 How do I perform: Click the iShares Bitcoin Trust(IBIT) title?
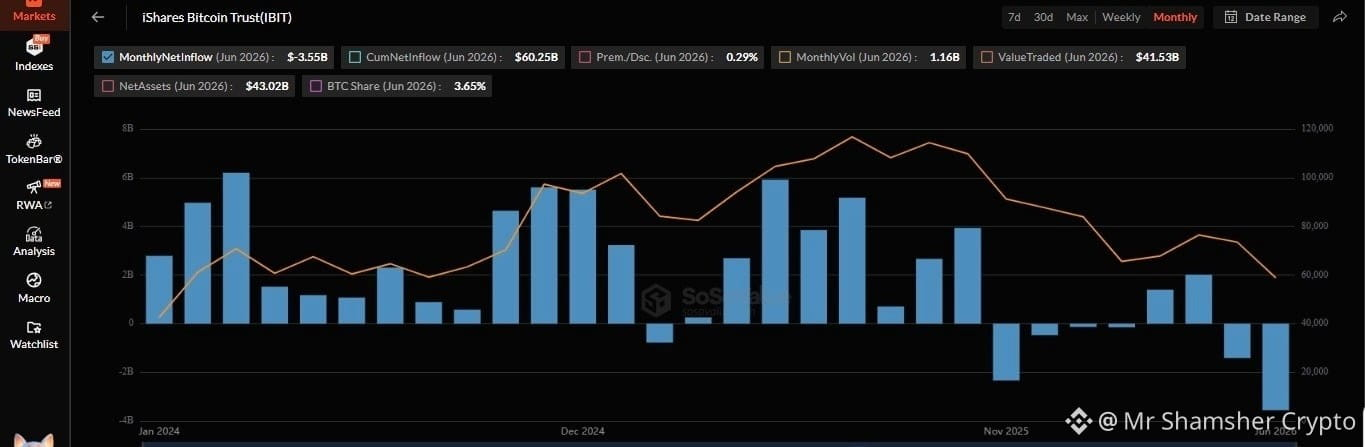215,17
